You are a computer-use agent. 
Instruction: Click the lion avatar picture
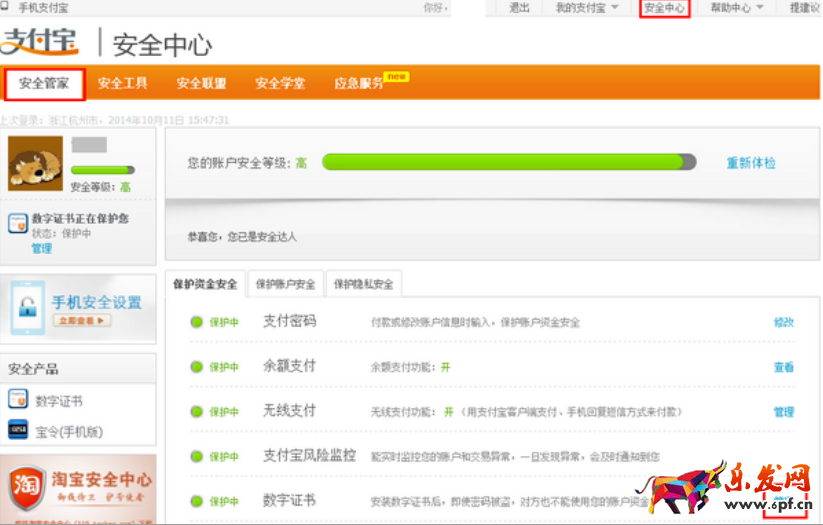pos(35,163)
